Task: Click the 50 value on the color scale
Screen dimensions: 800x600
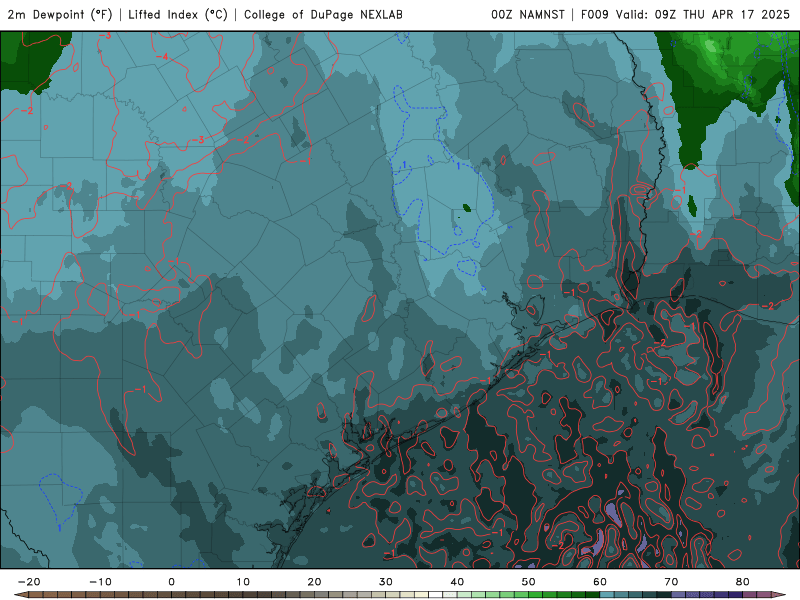Action: coord(529,582)
